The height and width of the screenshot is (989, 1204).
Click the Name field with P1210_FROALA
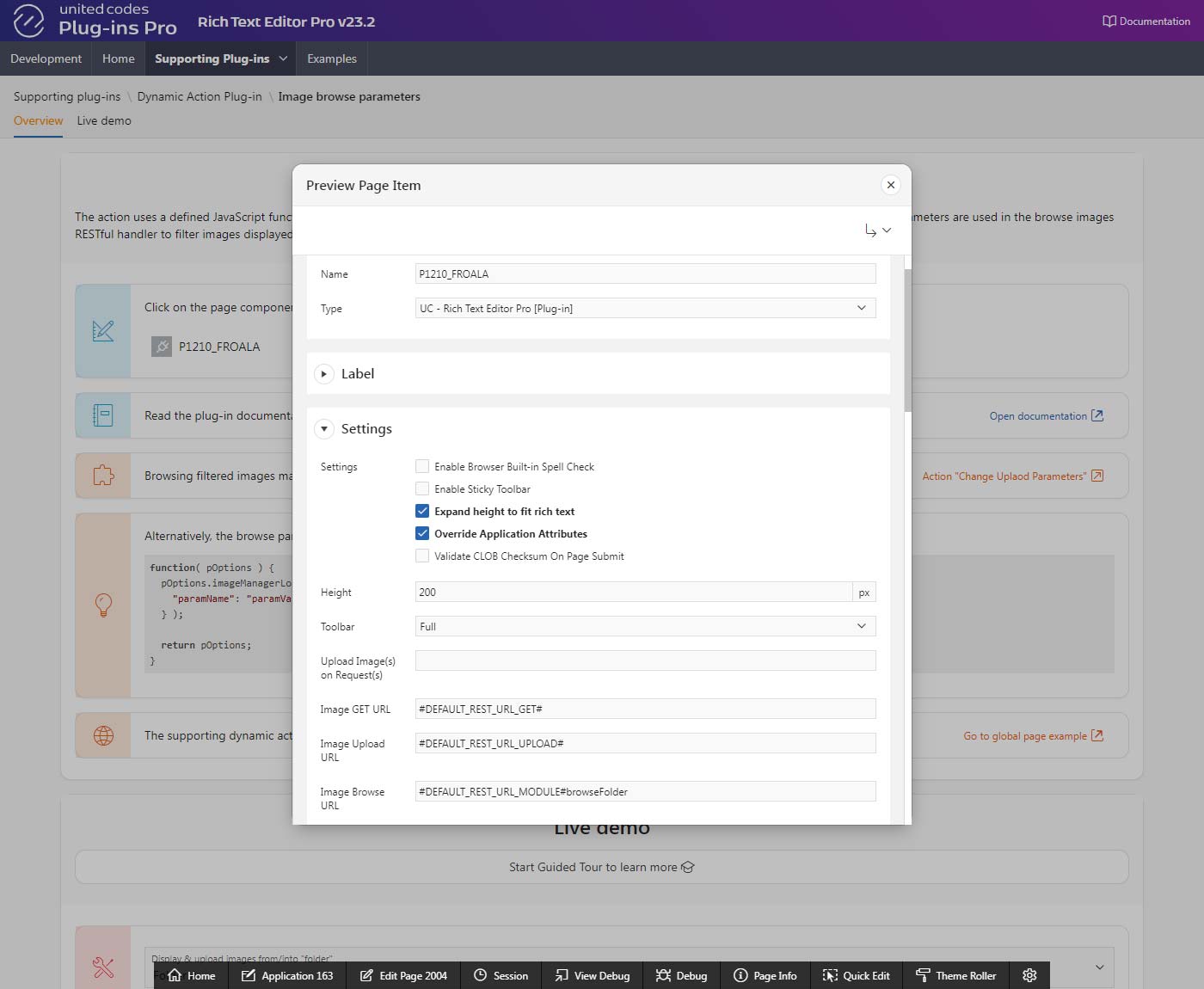pos(645,273)
